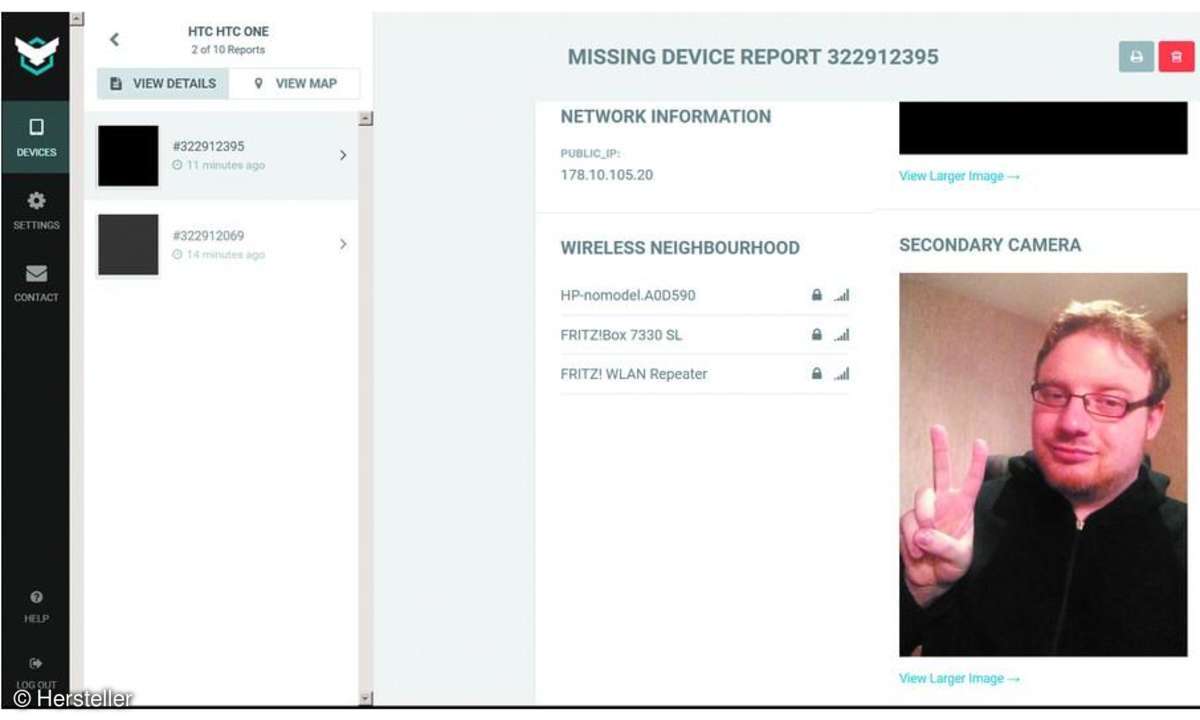This screenshot has width=1200, height=720.
Task: Select the FRITZ! WLAN Repeater network name
Action: (x=634, y=374)
